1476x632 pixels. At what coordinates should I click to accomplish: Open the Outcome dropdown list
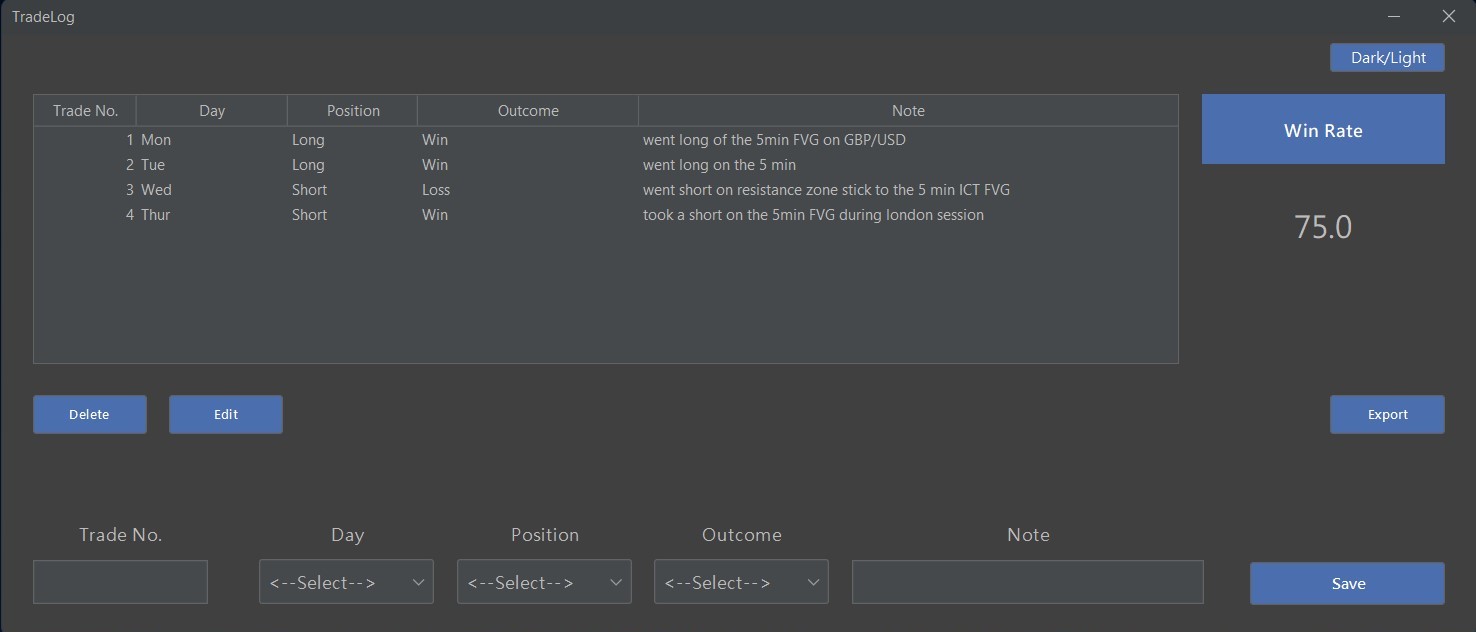coord(741,582)
